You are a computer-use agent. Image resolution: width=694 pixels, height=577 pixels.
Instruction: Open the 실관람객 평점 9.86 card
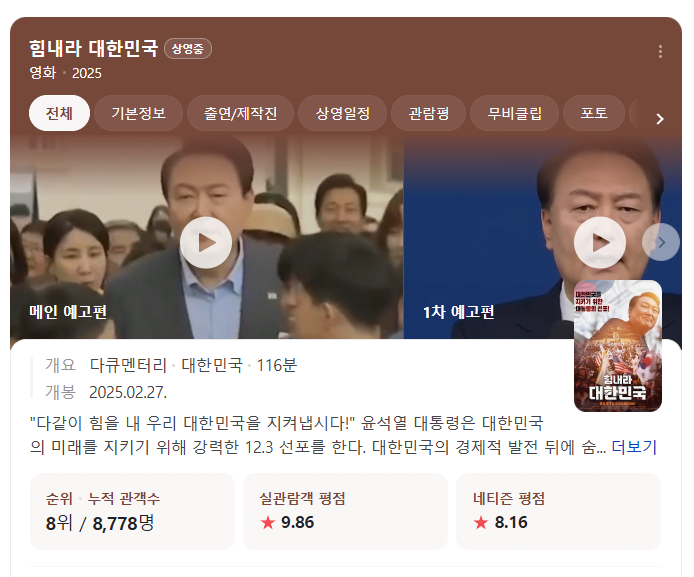point(345,511)
